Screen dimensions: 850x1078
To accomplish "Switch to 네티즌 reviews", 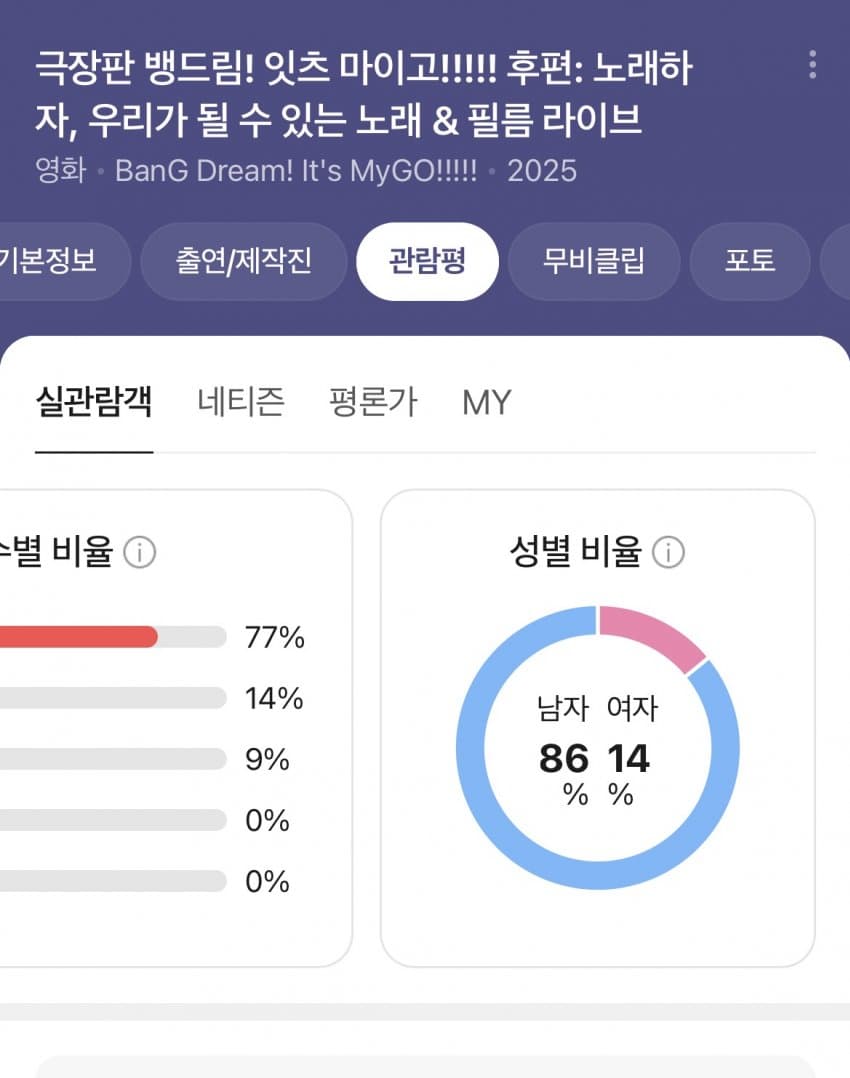I will coord(241,402).
